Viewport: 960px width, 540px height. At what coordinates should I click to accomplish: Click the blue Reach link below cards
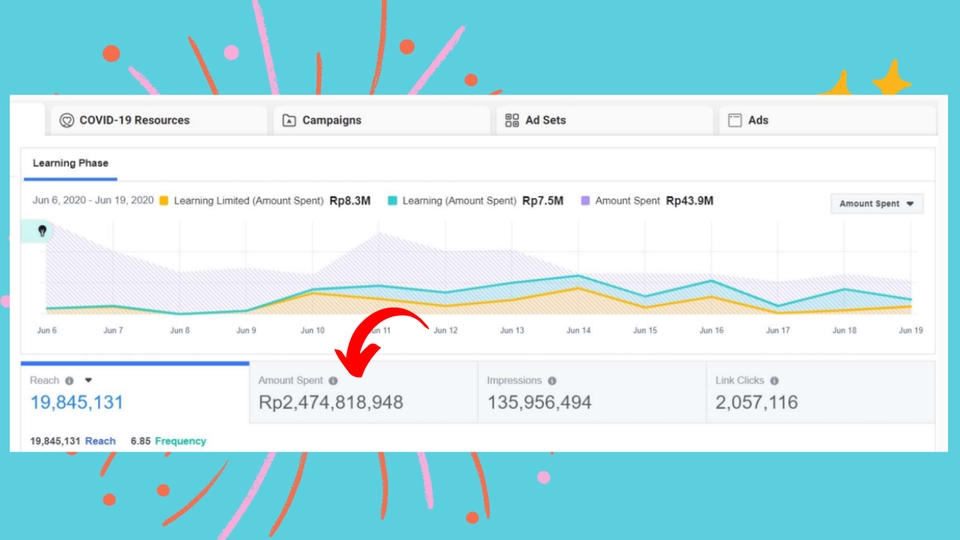(x=100, y=441)
